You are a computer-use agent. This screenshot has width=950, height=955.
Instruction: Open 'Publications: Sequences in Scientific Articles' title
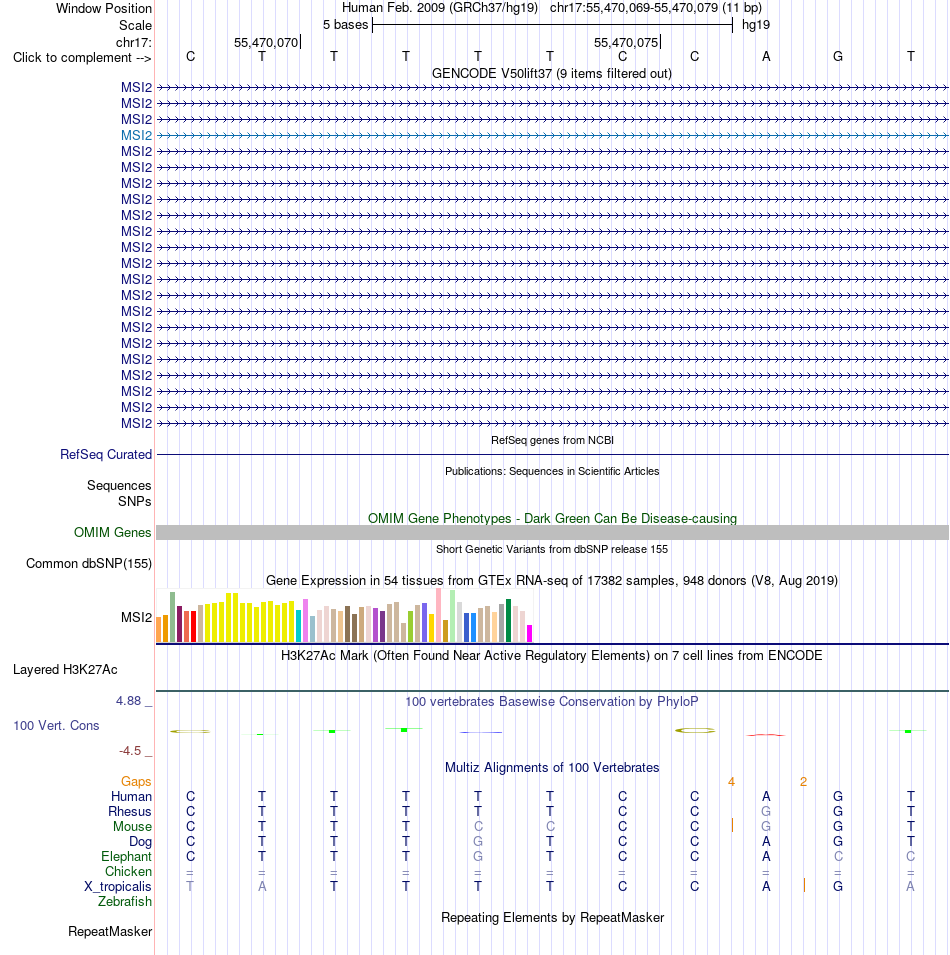[552, 471]
